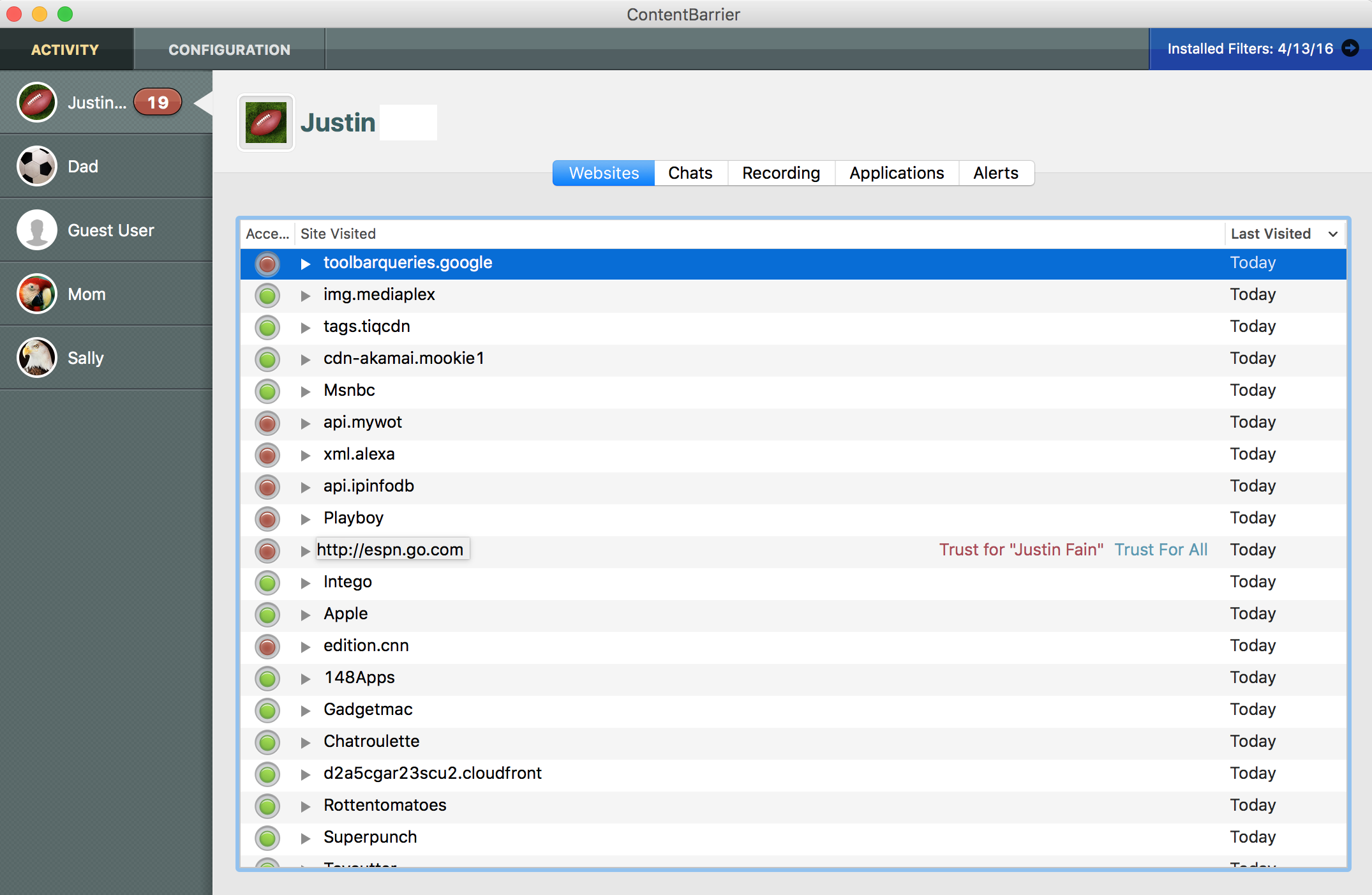The height and width of the screenshot is (895, 1372).
Task: Click the green allowed status icon for Msnbc
Action: coord(268,391)
